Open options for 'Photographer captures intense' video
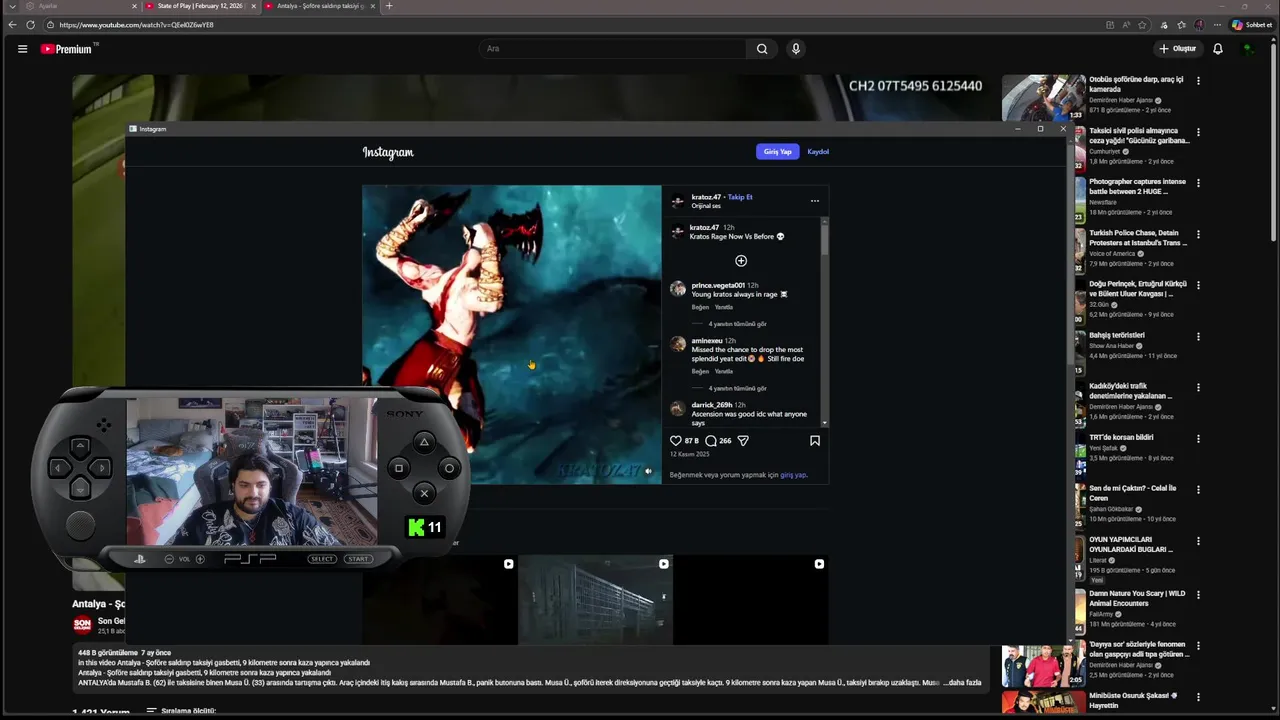Image resolution: width=1280 pixels, height=720 pixels. (x=1198, y=183)
